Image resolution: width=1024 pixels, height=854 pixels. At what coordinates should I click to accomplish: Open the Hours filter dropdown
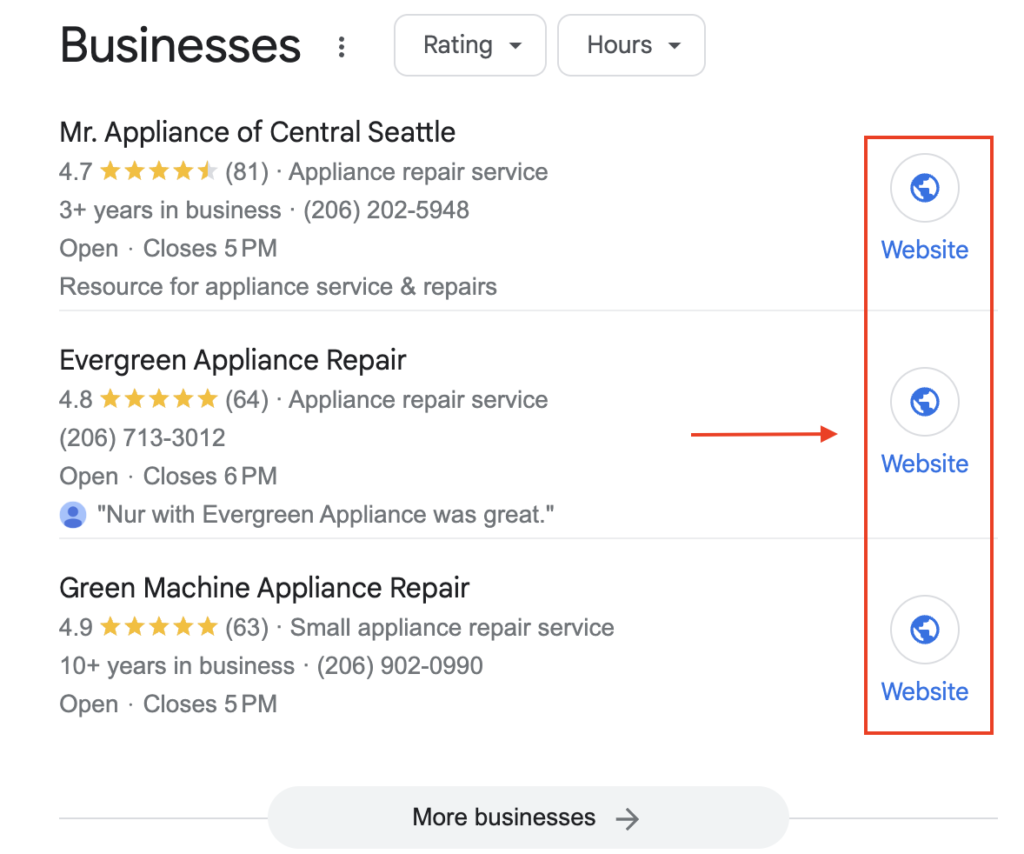point(631,46)
